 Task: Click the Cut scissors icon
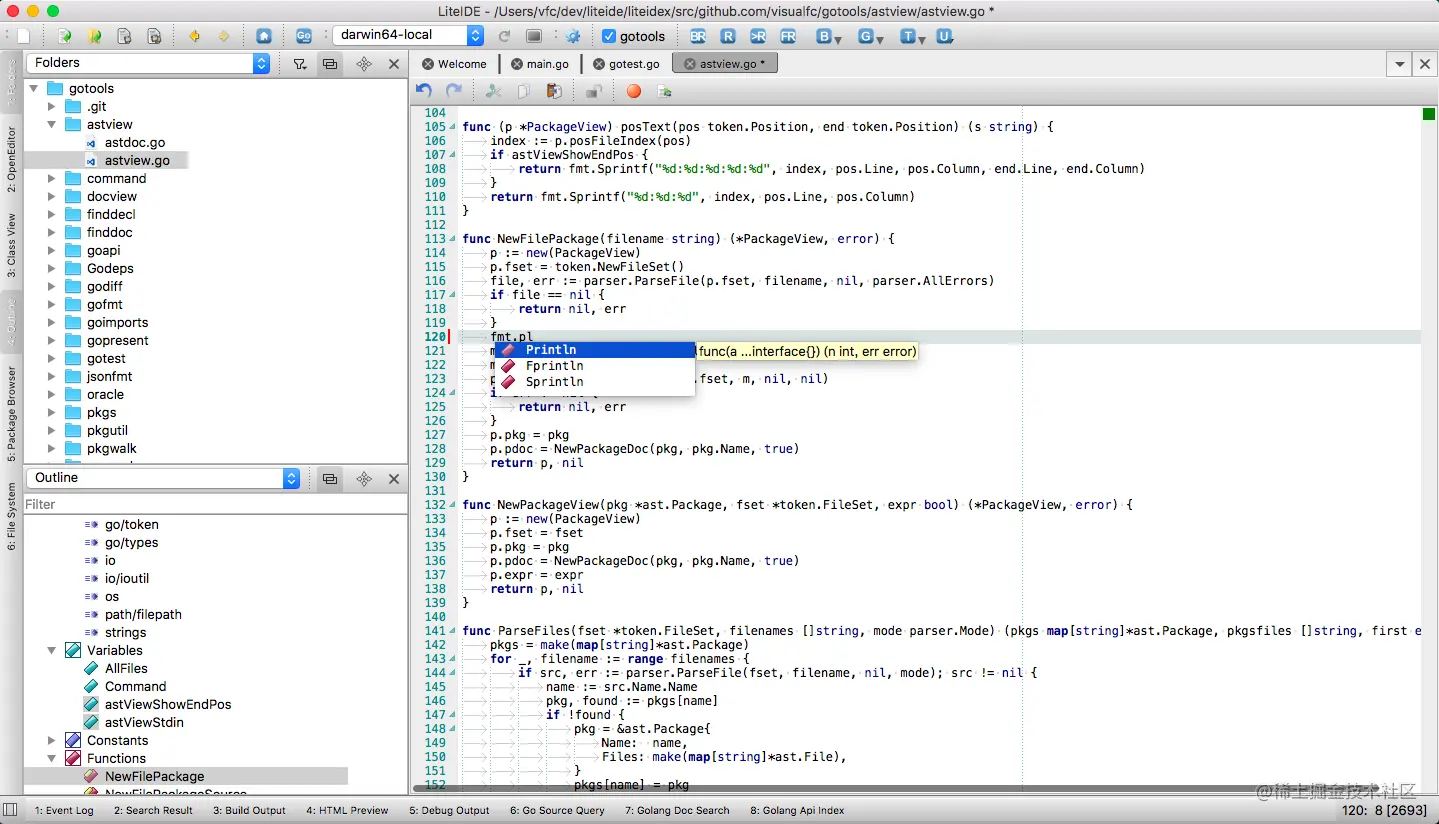click(493, 91)
